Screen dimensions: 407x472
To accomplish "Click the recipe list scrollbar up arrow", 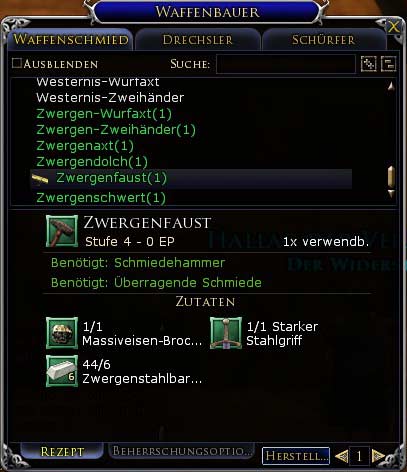I will coord(391,86).
